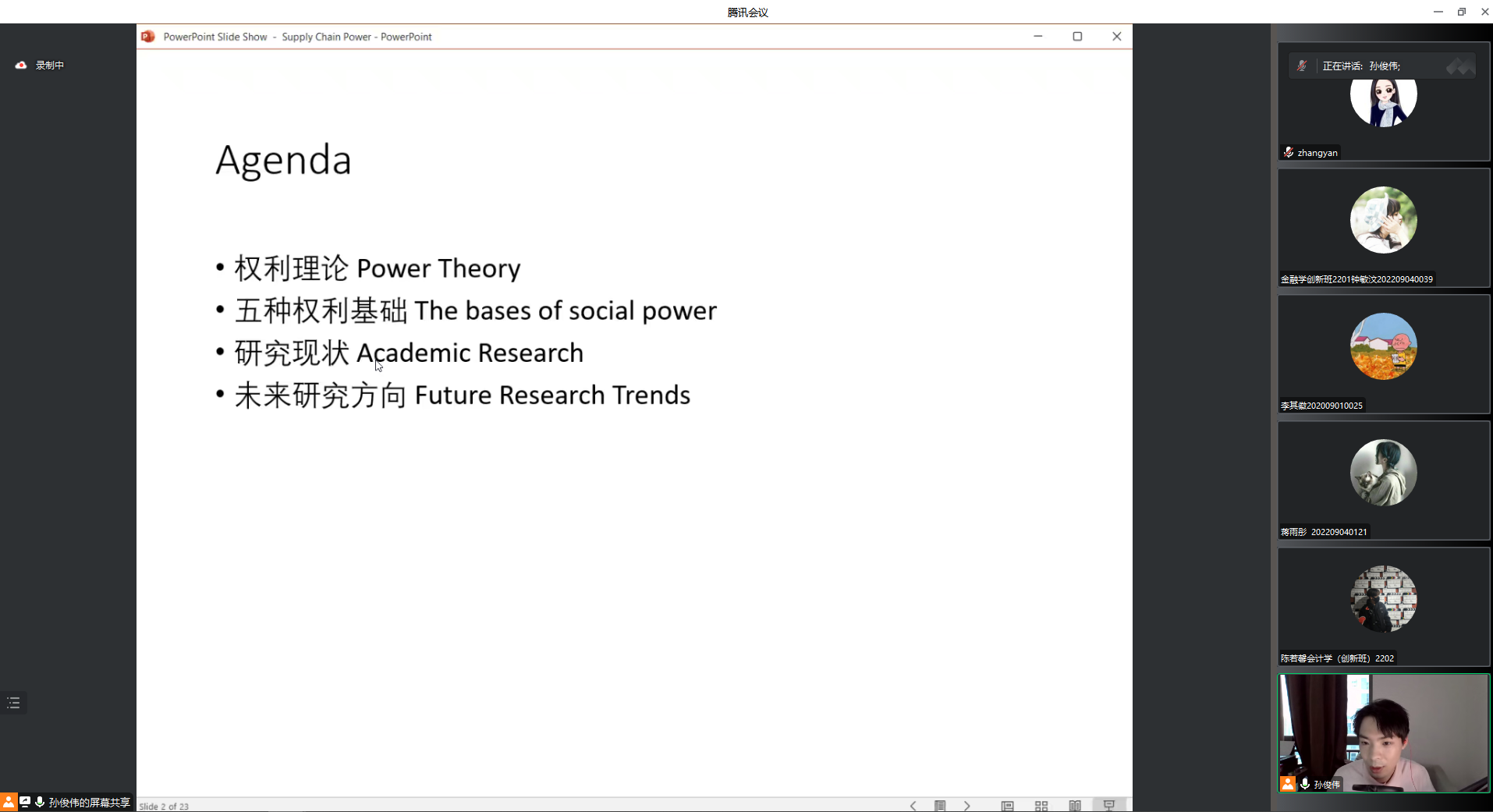Maximize the PowerPoint Slide Show window
The height and width of the screenshot is (812, 1493).
(x=1077, y=37)
